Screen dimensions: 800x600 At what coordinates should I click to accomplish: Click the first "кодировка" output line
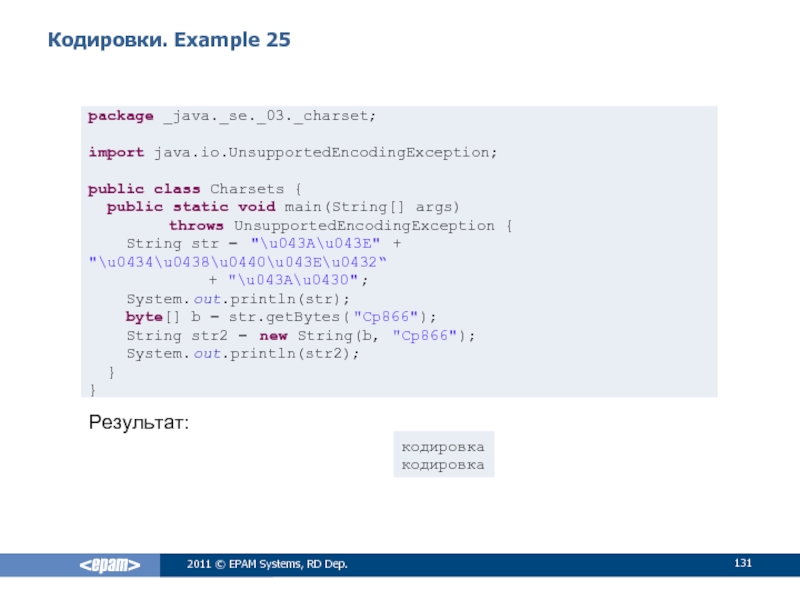443,446
